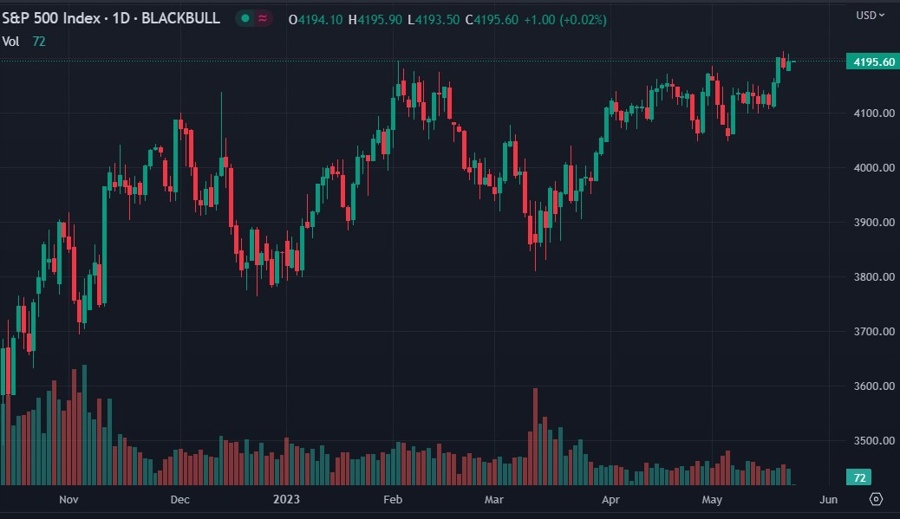This screenshot has height=519, width=900.
Task: Select the Vol indicator label
Action: point(10,41)
